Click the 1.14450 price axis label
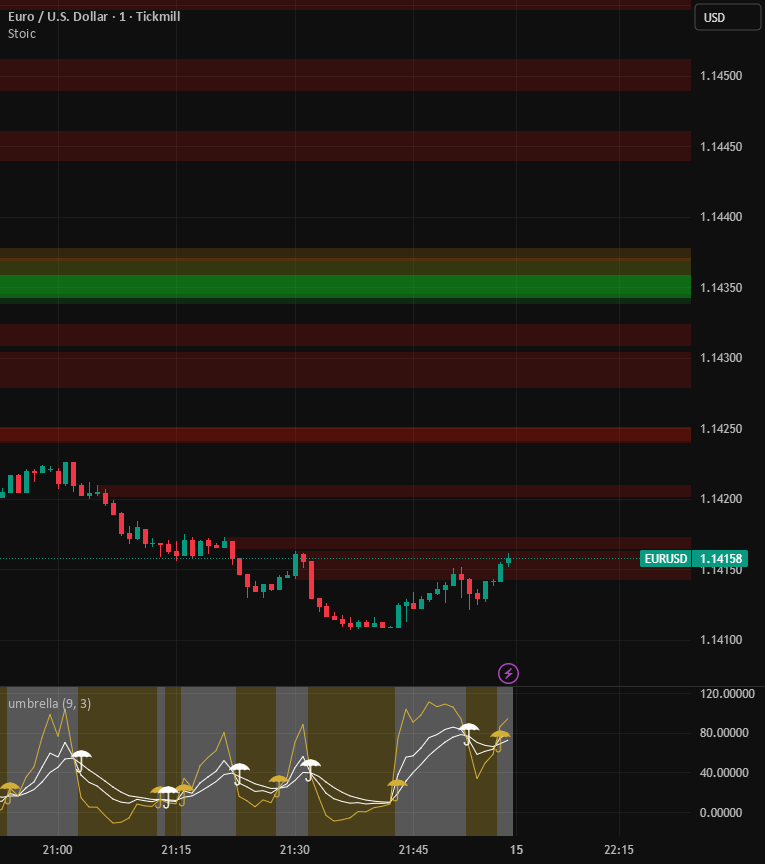The height and width of the screenshot is (864, 765). tap(721, 147)
